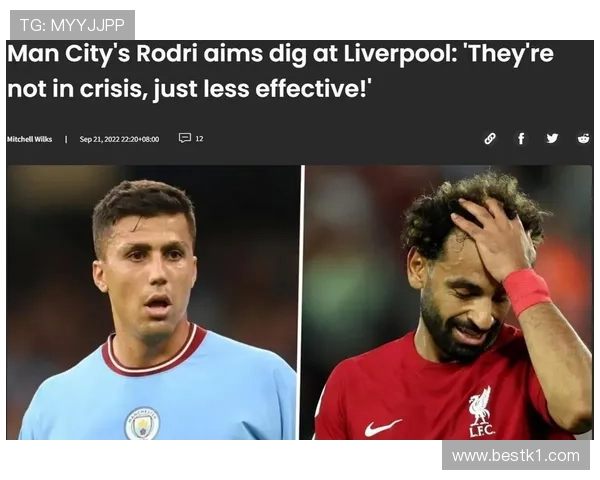600x480 pixels.
Task: Open comments via speech bubble icon
Action: [185, 138]
